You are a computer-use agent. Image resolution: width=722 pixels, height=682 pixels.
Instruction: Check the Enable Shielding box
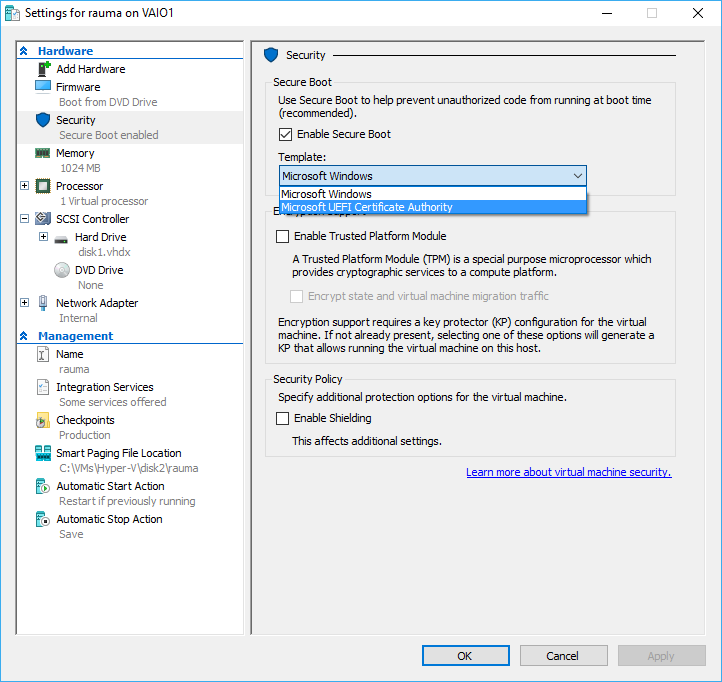point(283,418)
